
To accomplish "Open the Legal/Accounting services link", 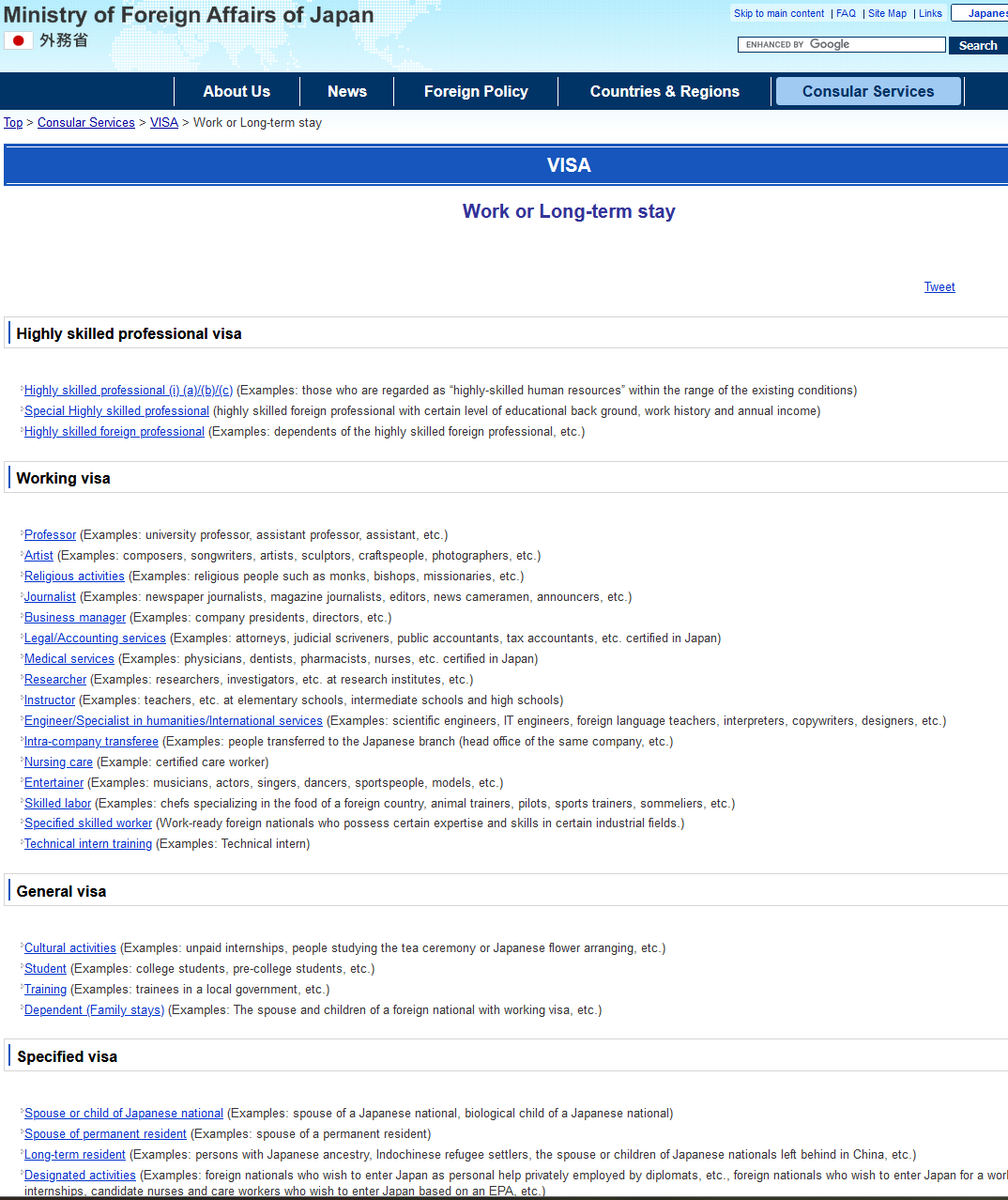I will (95, 638).
